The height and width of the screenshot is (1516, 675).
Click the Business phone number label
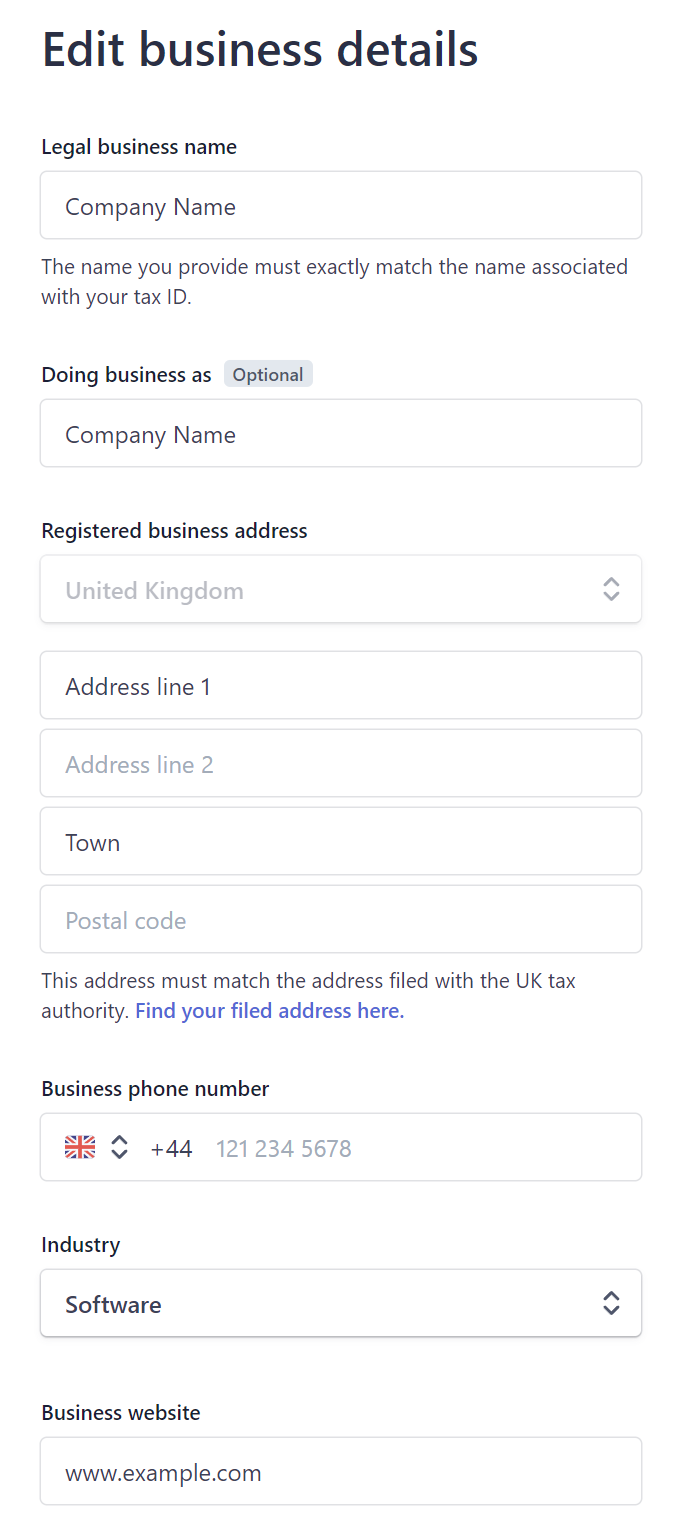156,1089
